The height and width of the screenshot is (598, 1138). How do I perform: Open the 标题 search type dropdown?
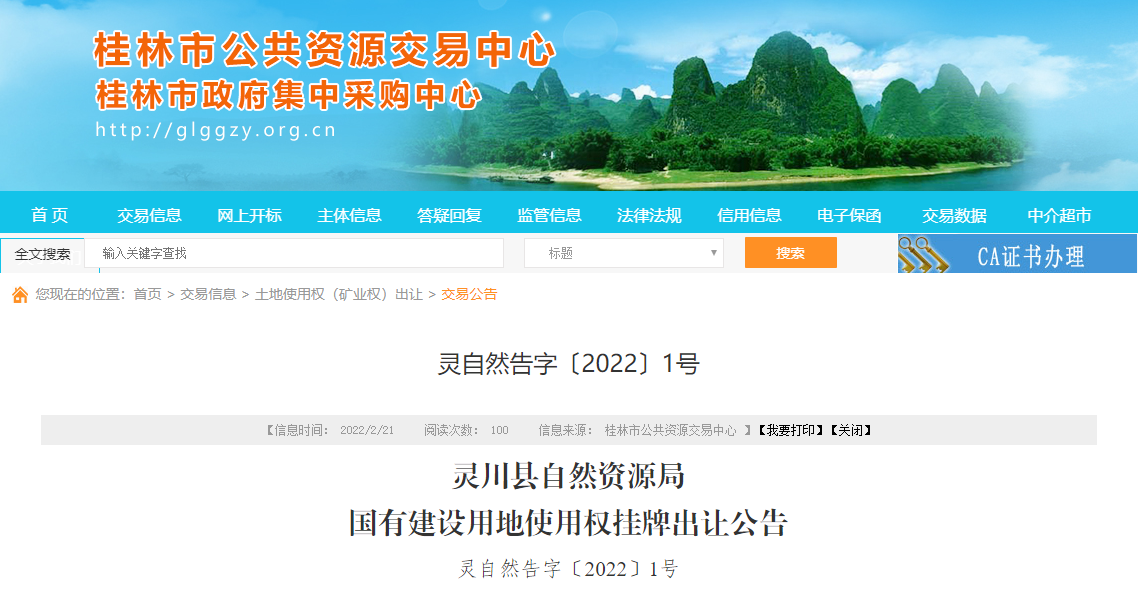coord(624,253)
